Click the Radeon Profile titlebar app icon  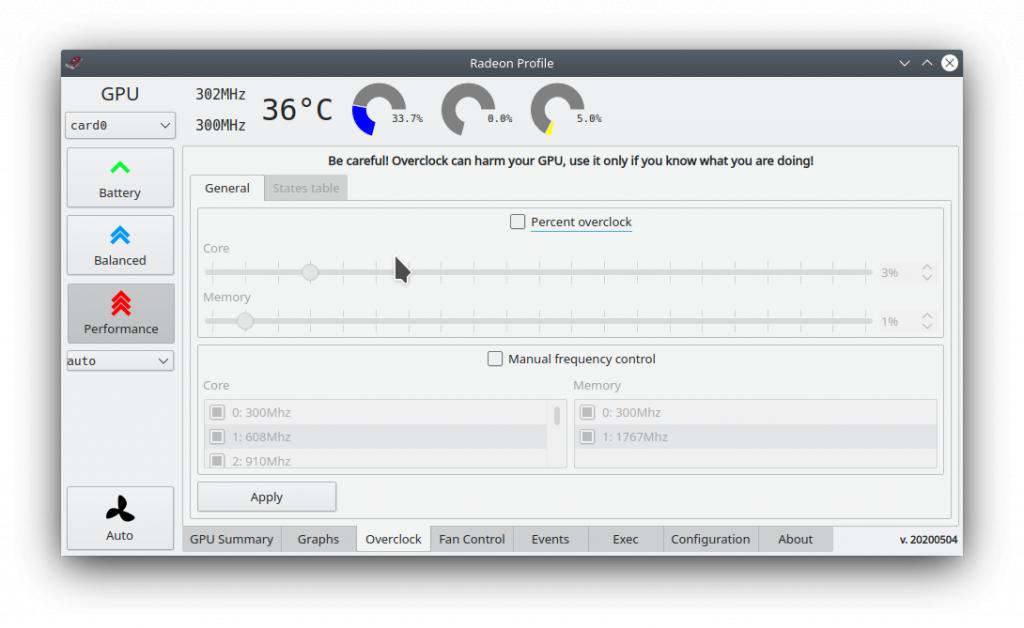point(75,63)
